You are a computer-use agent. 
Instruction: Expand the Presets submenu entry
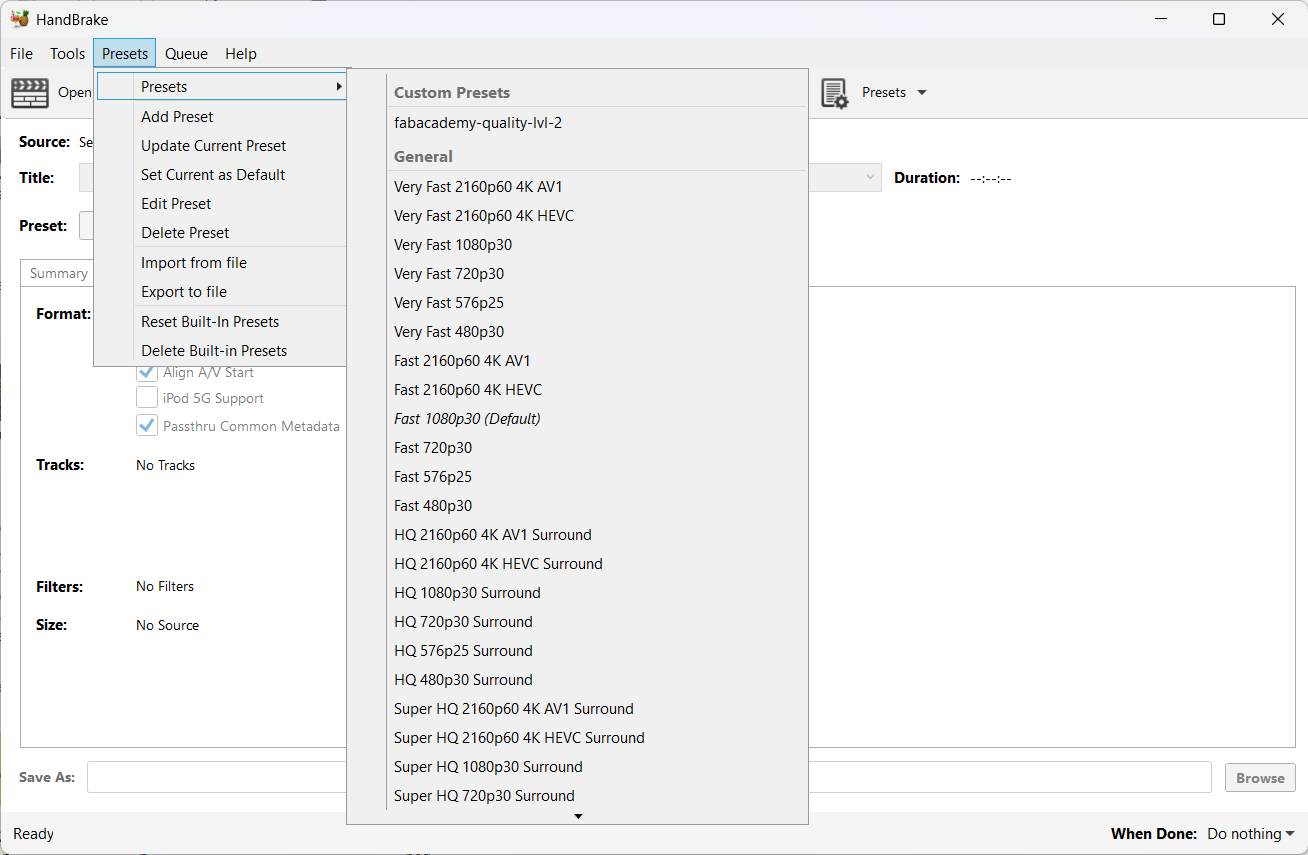pos(221,87)
